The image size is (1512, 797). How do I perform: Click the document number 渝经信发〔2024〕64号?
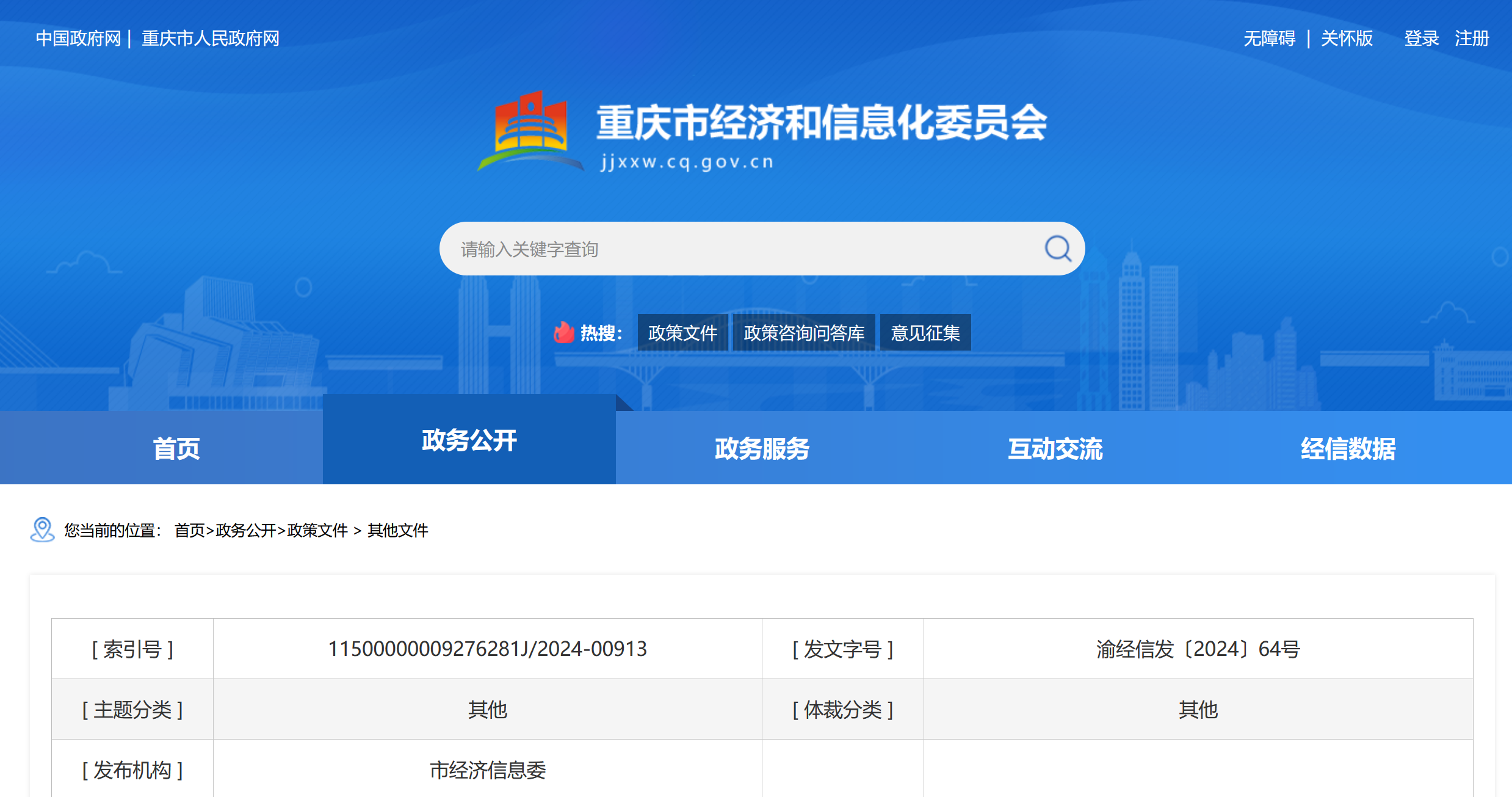click(x=1198, y=649)
